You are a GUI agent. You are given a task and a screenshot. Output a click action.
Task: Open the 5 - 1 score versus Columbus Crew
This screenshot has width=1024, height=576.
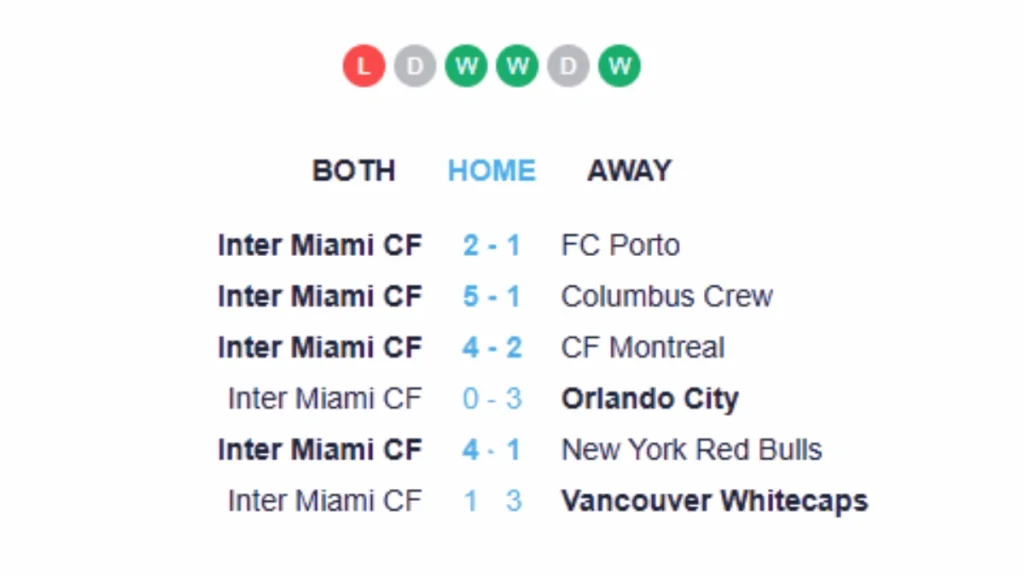tap(492, 296)
